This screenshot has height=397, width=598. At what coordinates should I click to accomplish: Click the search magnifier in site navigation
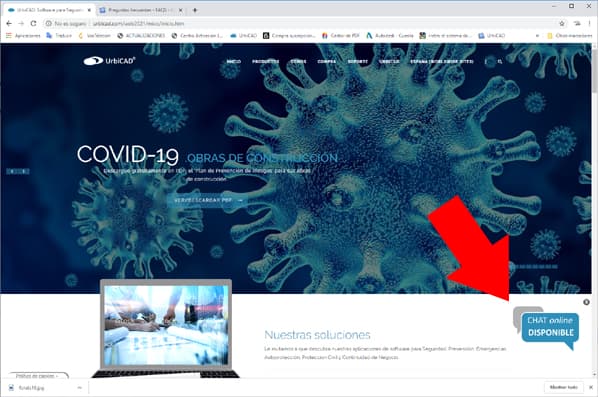pyautogui.click(x=500, y=61)
